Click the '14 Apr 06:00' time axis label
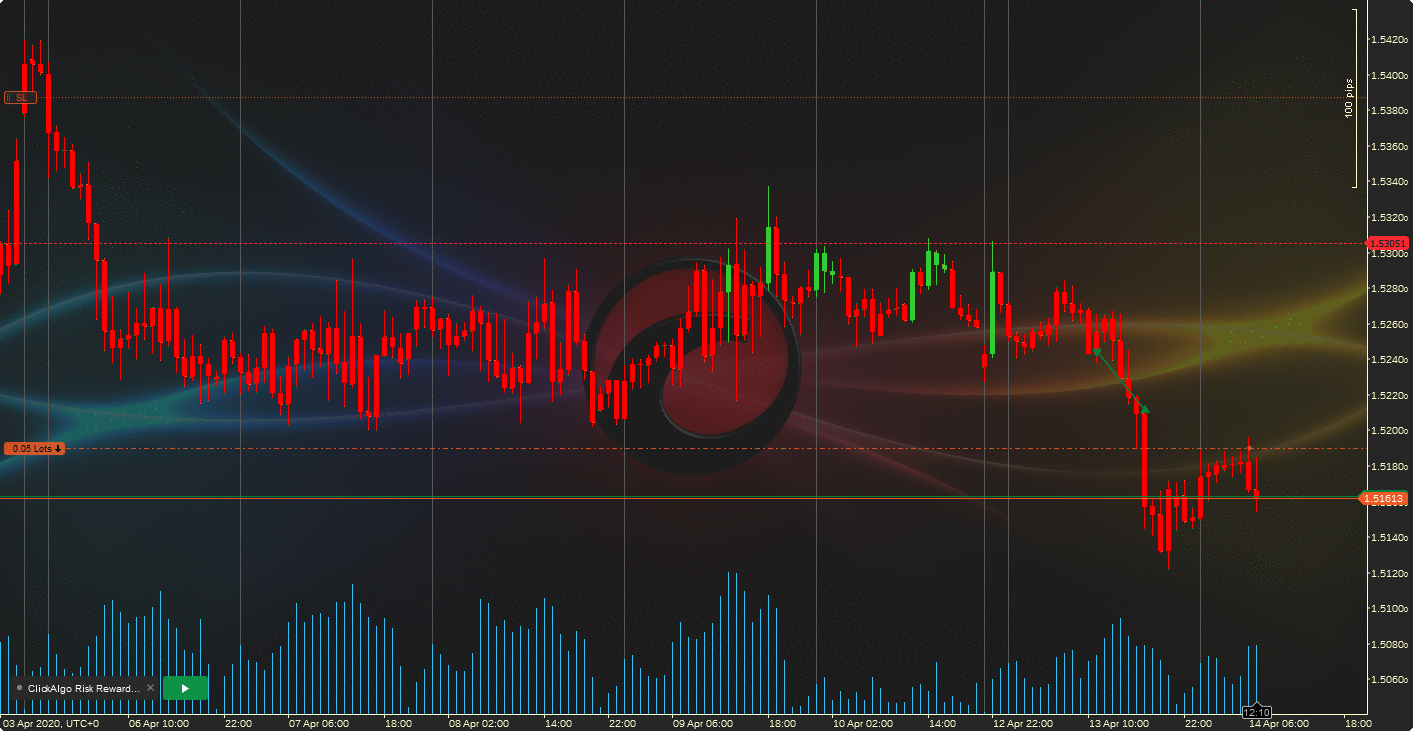Viewport: 1413px width, 731px height. point(1278,723)
